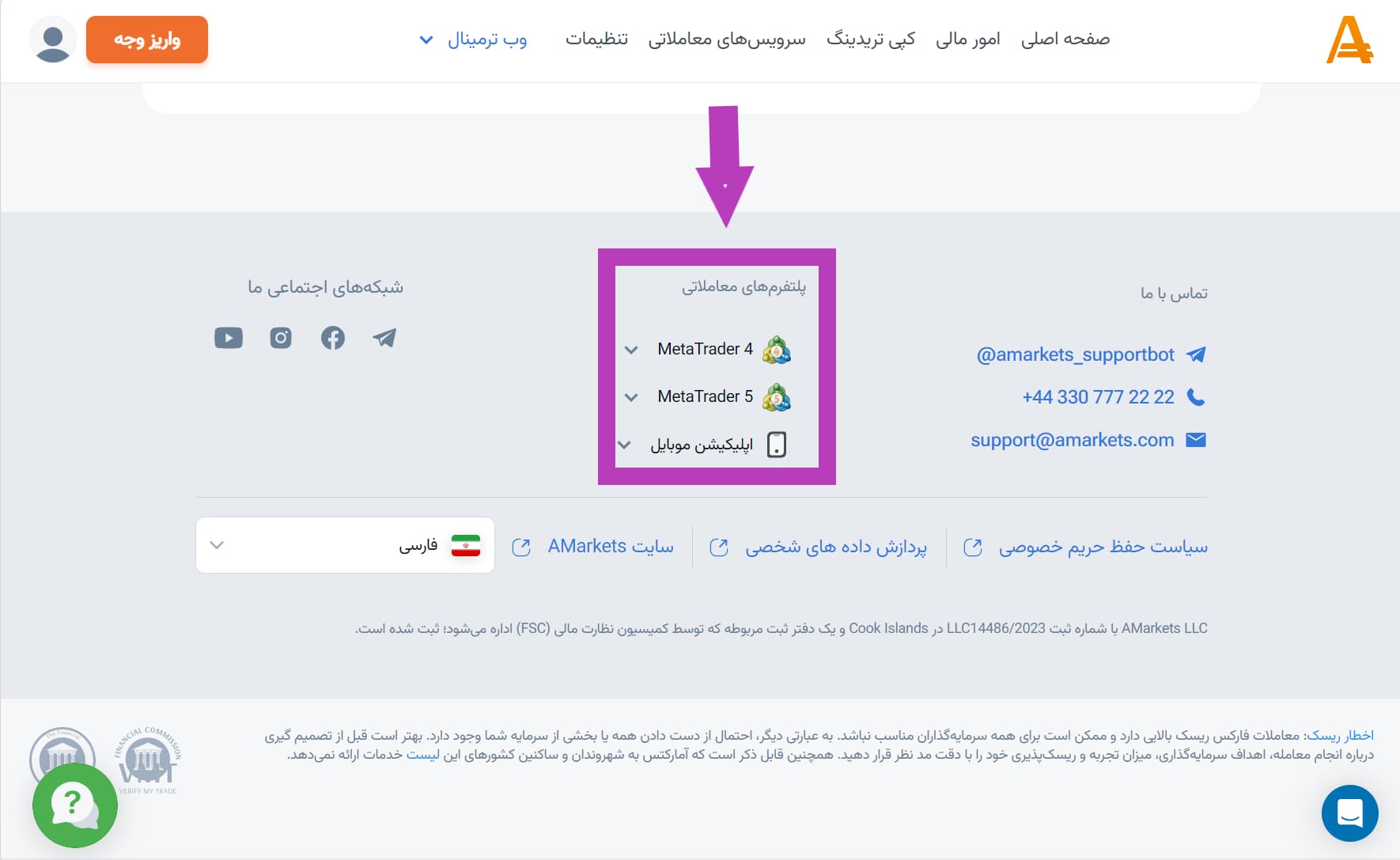The height and width of the screenshot is (860, 1400).
Task: Open the سایت AMarkets link
Action: [611, 547]
